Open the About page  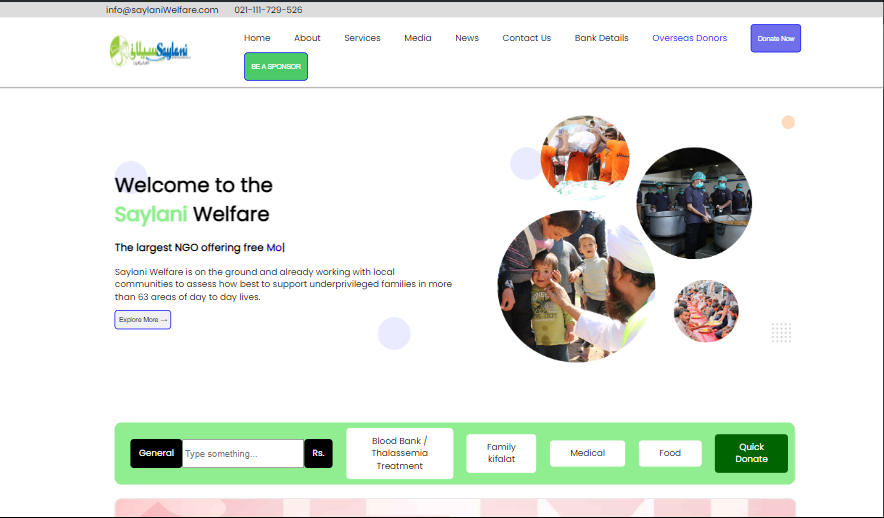tap(307, 38)
